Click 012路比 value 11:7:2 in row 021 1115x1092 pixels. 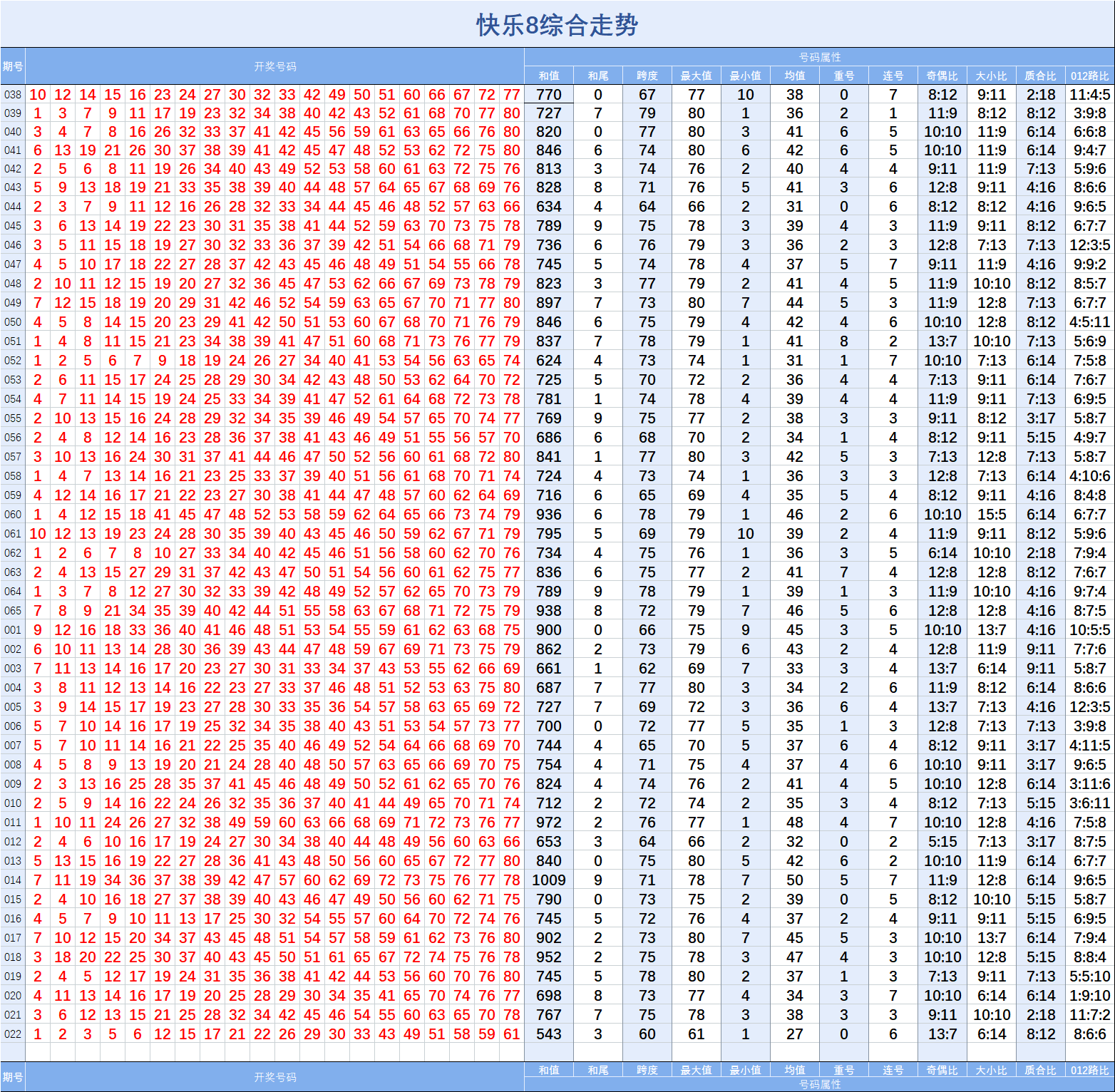(1090, 1015)
